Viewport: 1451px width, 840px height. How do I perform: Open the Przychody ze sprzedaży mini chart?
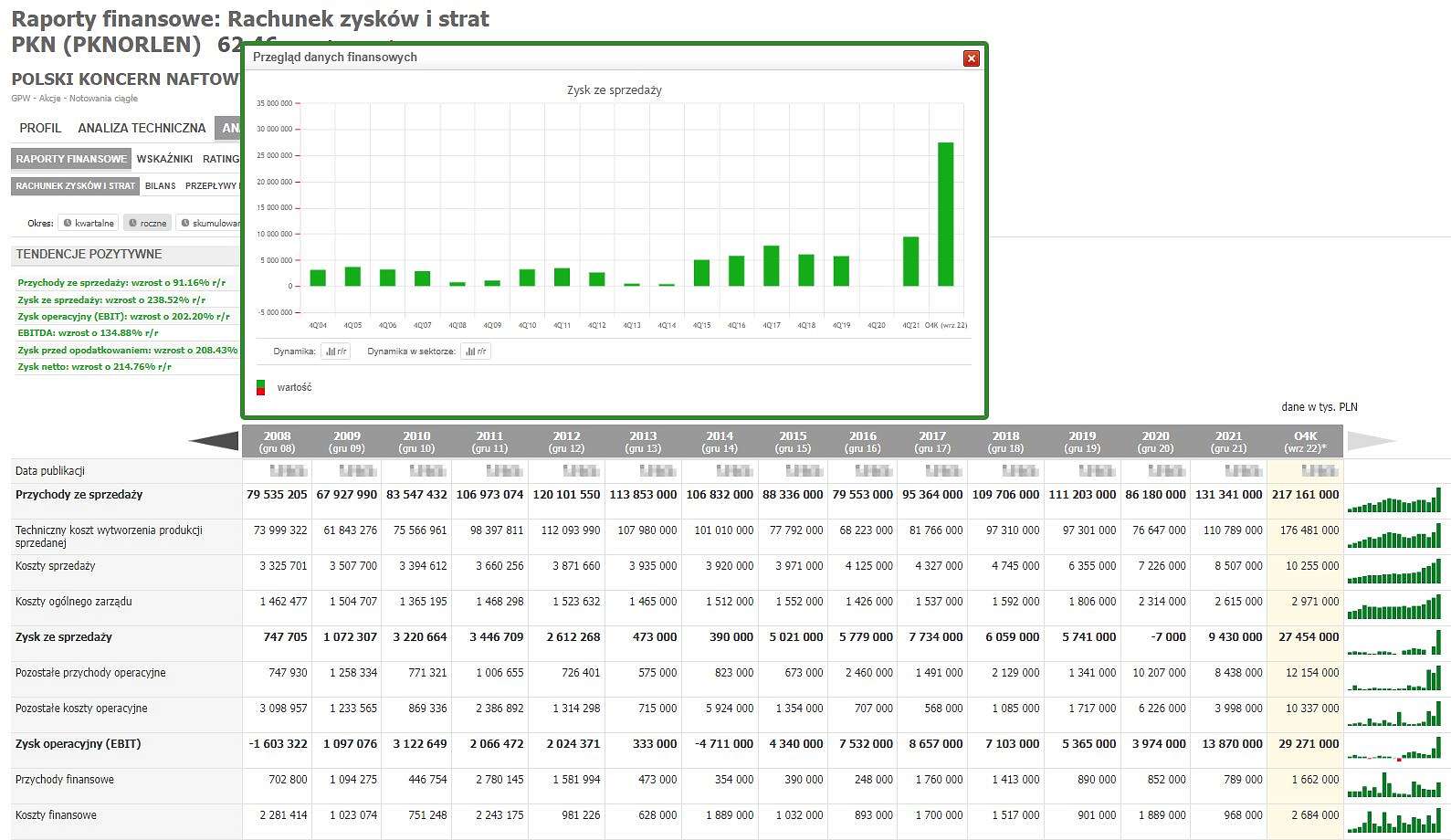point(1394,500)
